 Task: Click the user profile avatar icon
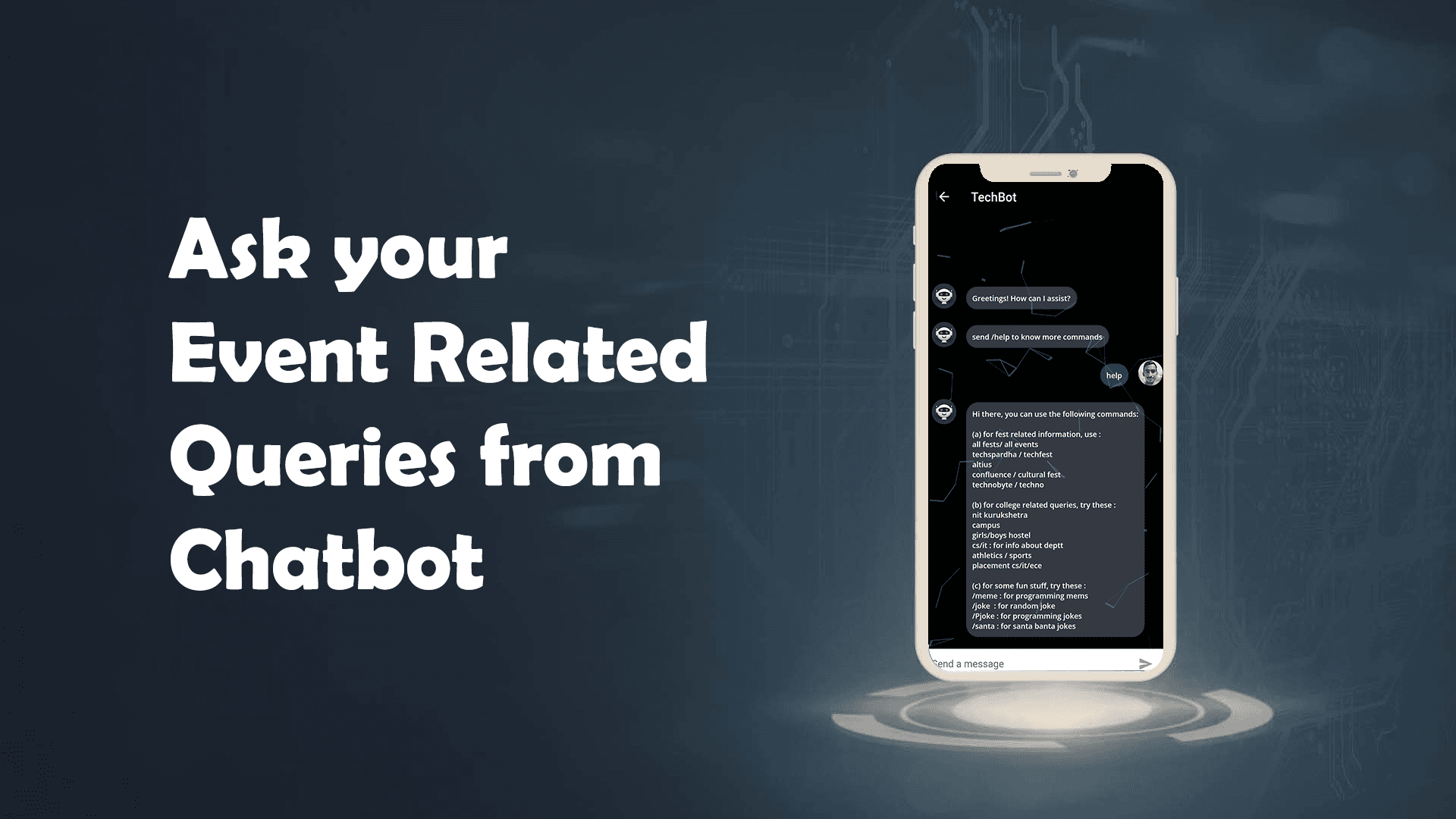[1148, 375]
